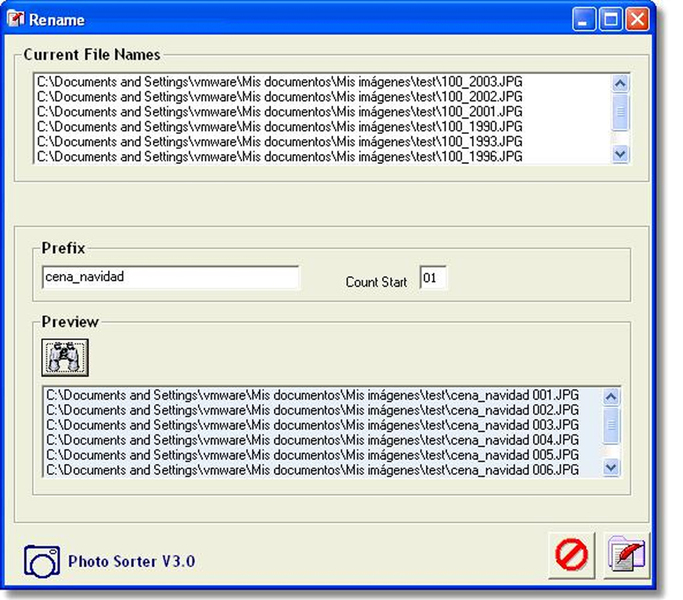Maximize the Rename window
683x600 pixels.
point(610,19)
